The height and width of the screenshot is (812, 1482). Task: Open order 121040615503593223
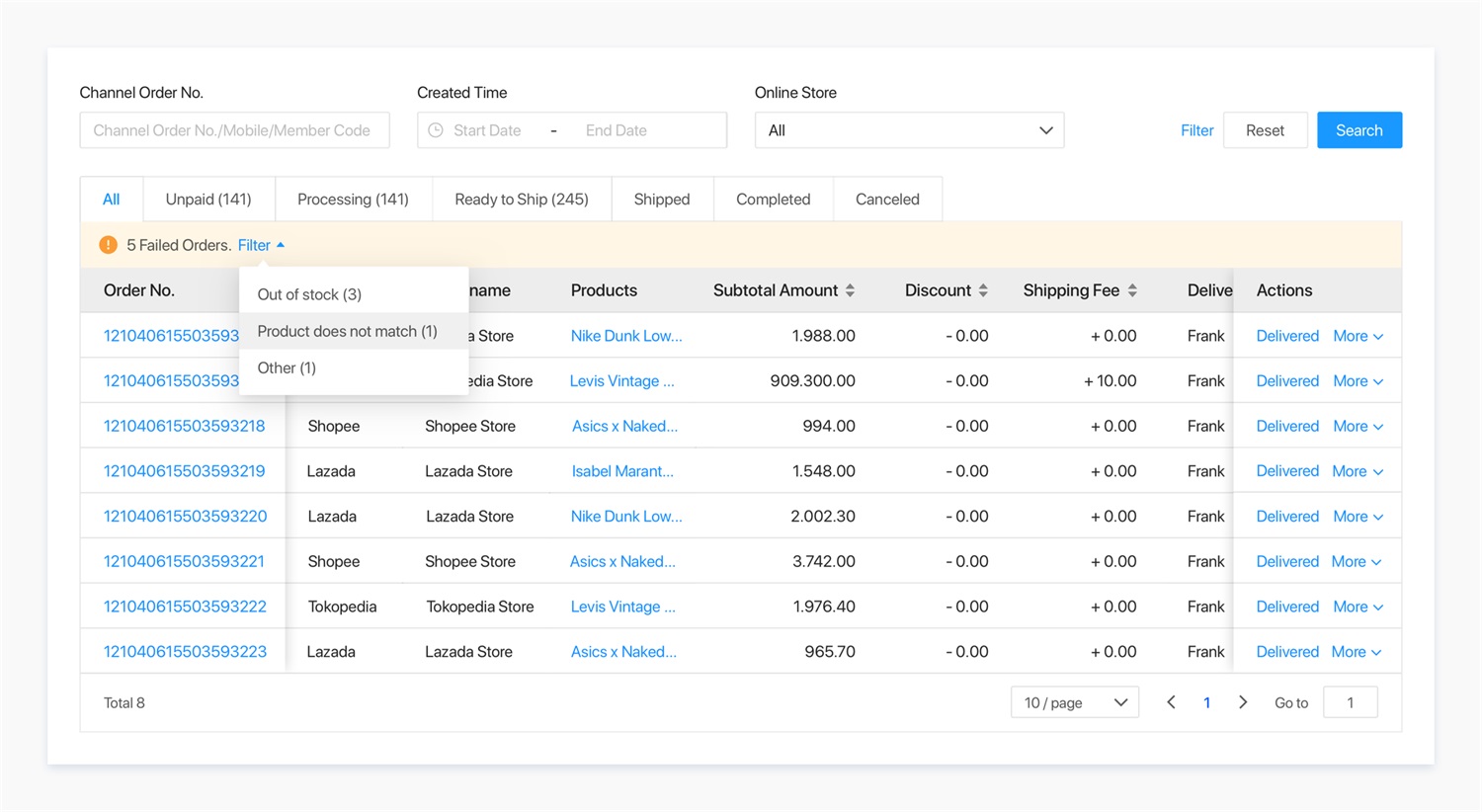(x=185, y=652)
